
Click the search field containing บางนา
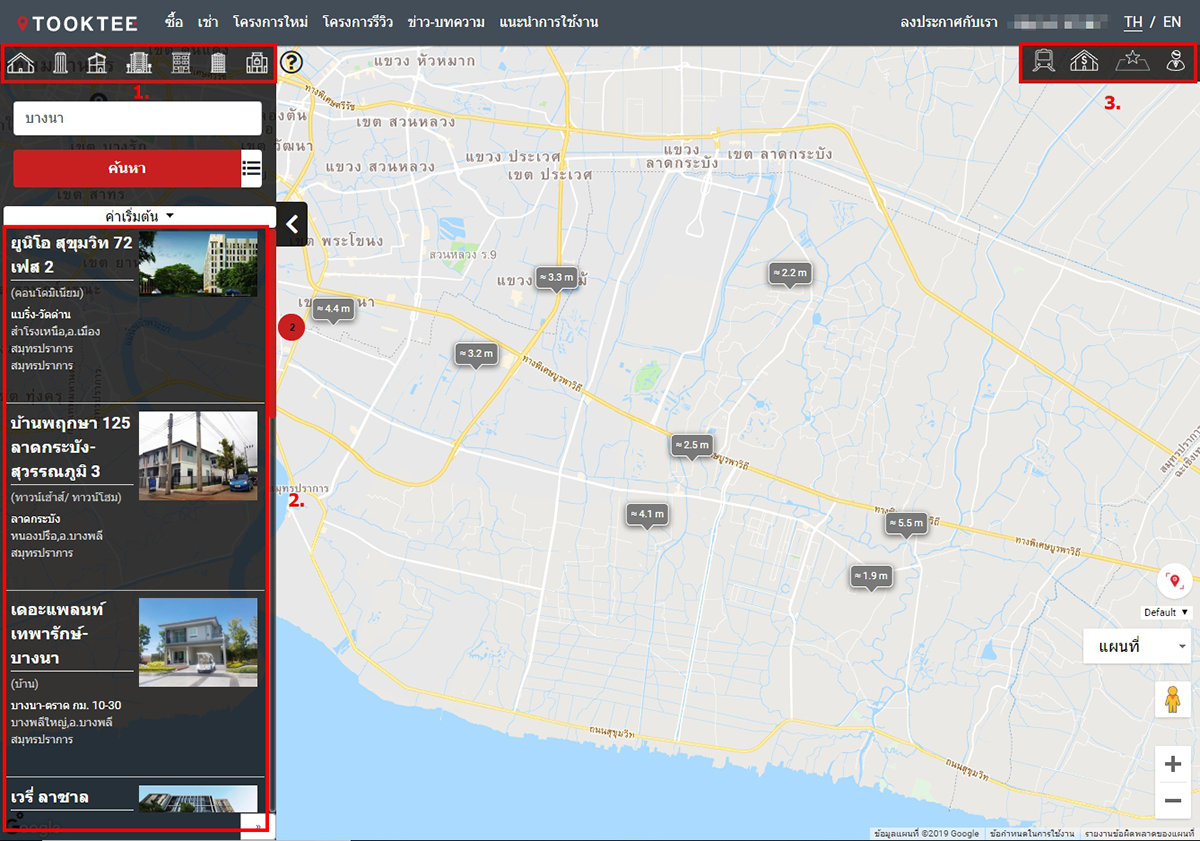click(137, 118)
